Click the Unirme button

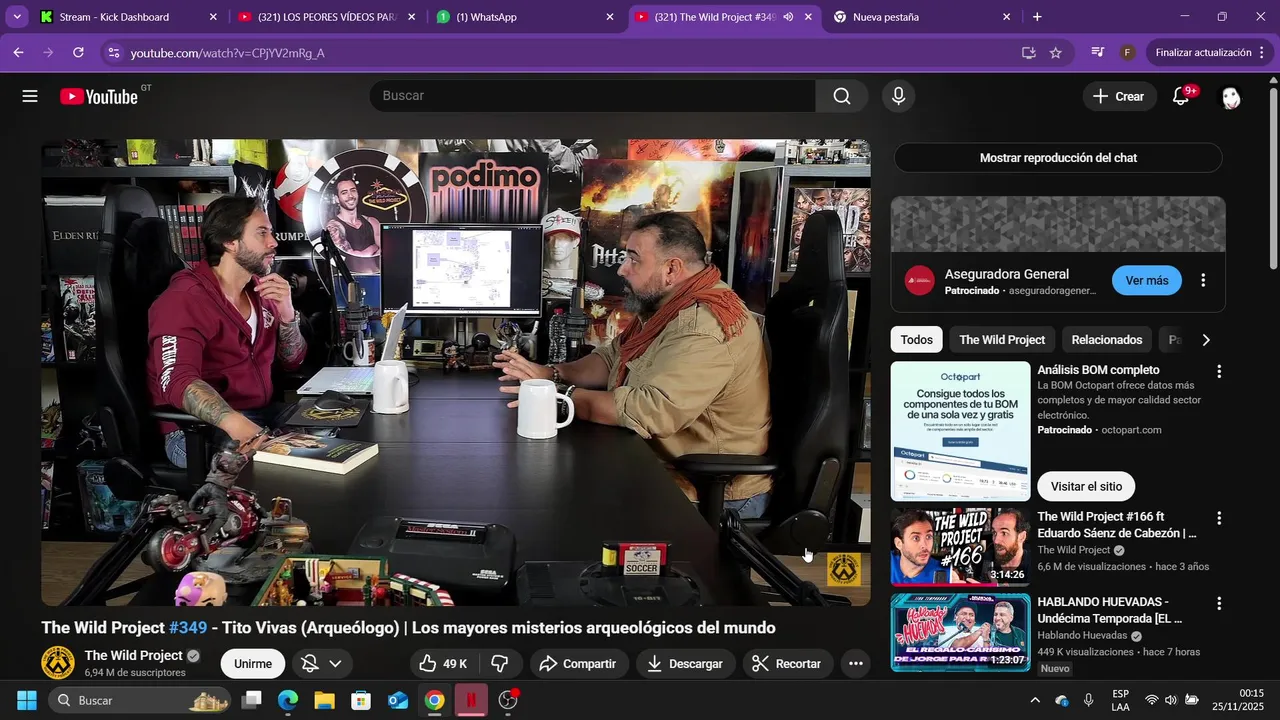tap(253, 664)
